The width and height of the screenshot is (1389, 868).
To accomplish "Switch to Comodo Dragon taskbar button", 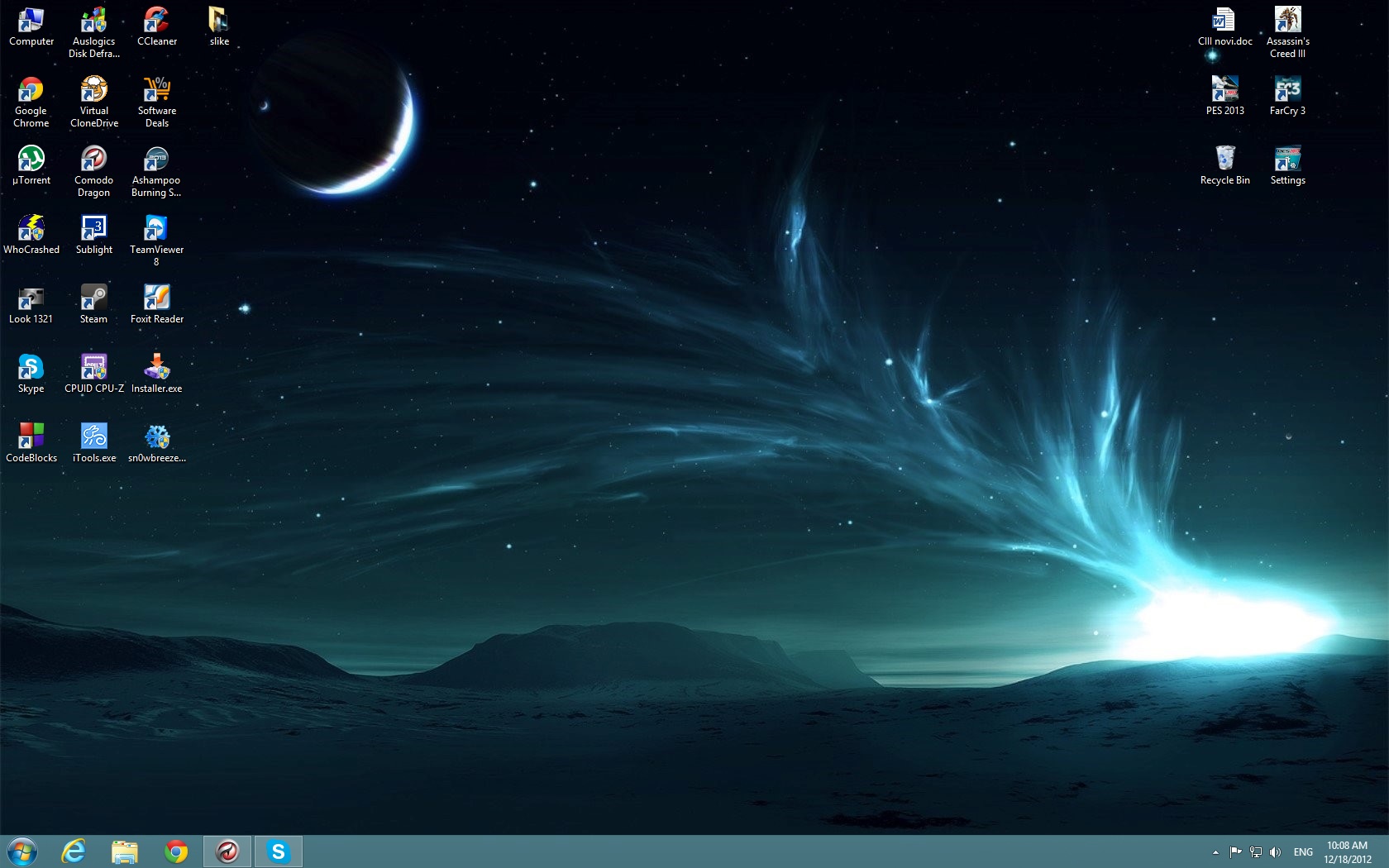I will 227,851.
